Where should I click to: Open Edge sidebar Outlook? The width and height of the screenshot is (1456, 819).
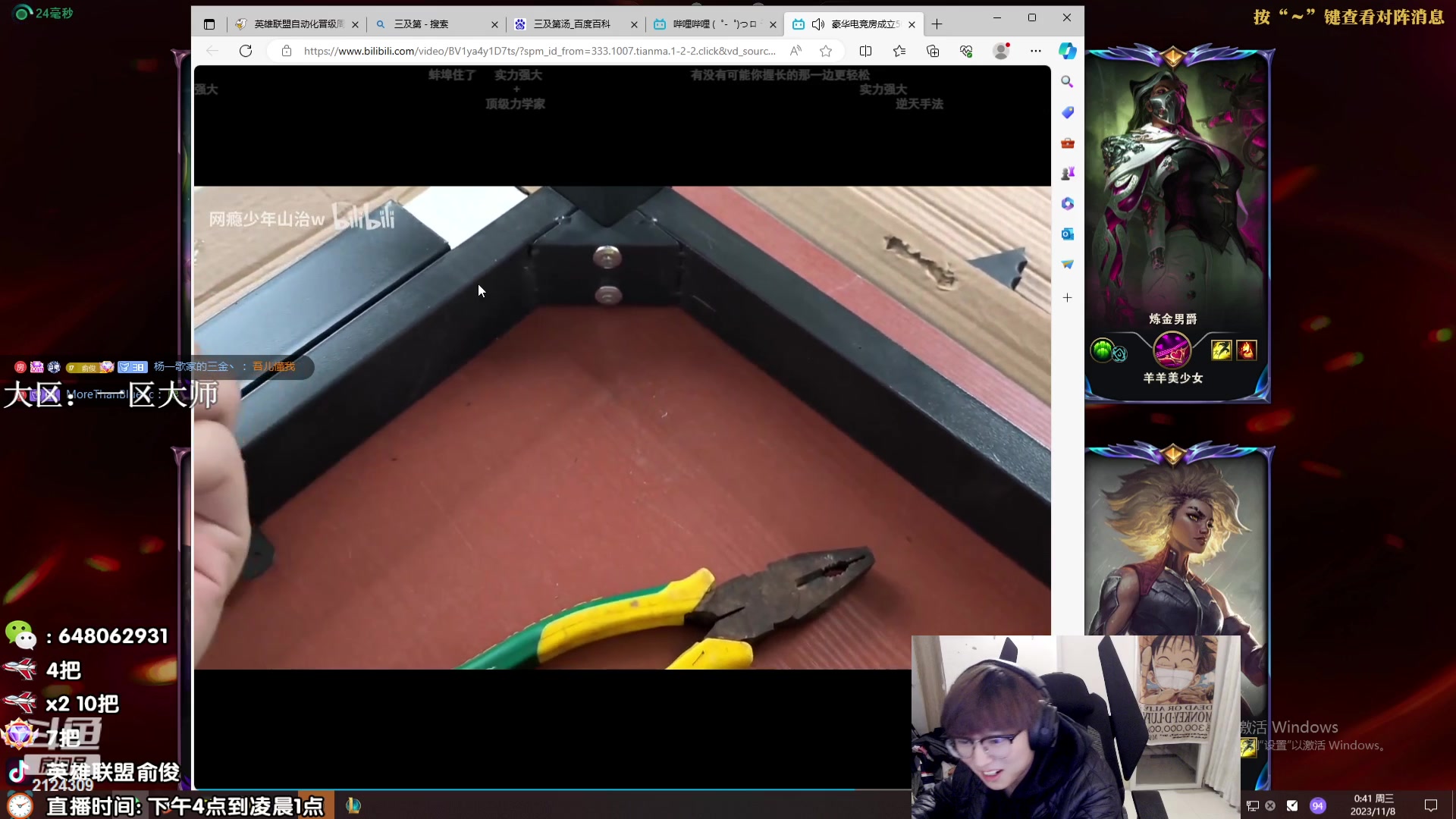tap(1067, 234)
